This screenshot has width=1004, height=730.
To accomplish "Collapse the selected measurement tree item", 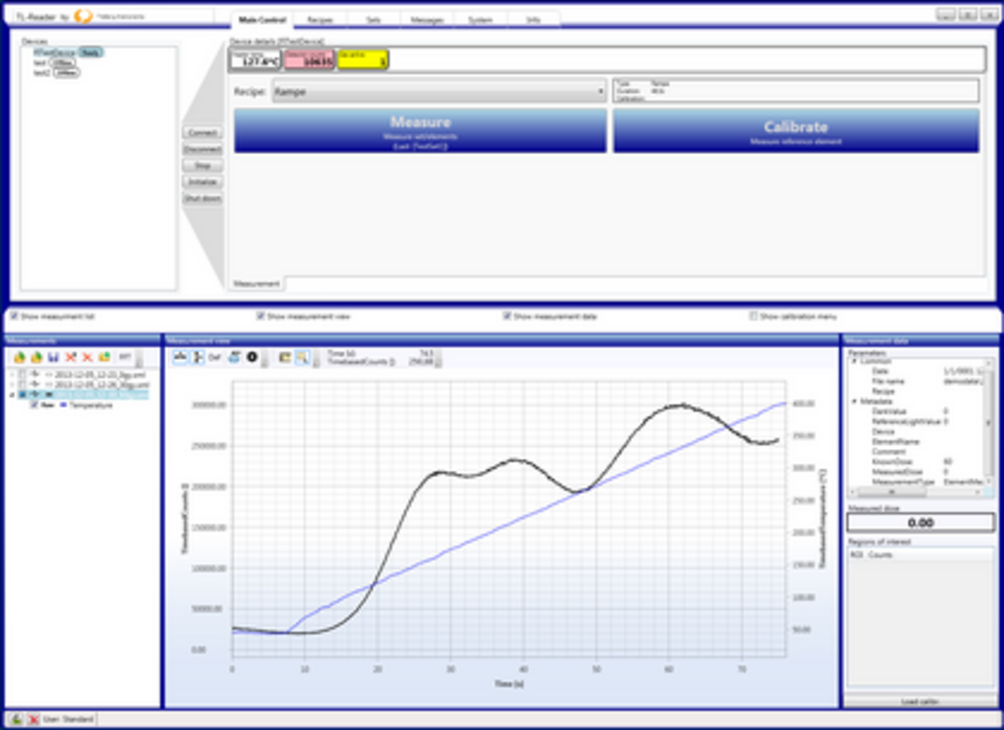I will coord(10,395).
